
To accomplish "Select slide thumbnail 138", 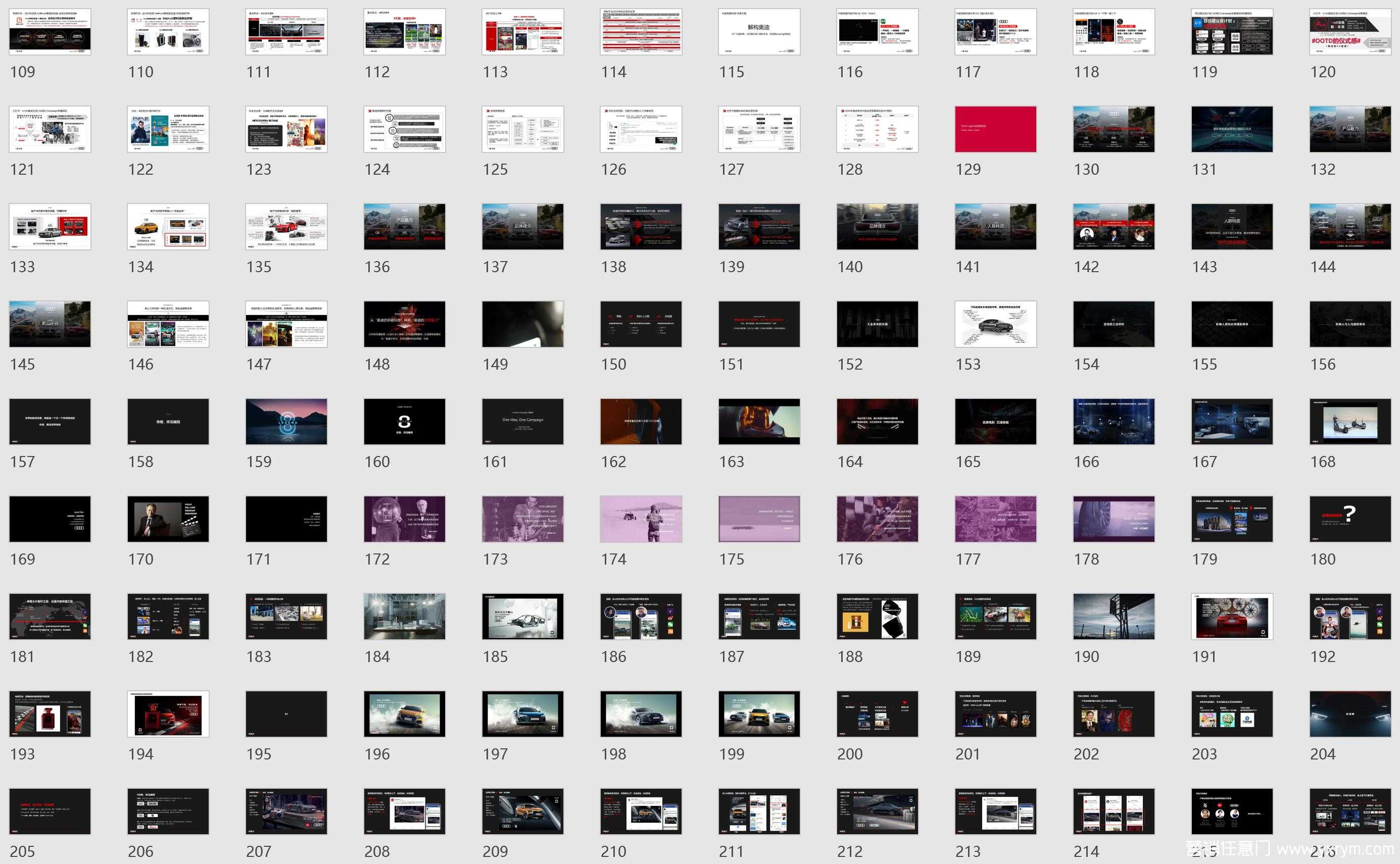I will (641, 227).
